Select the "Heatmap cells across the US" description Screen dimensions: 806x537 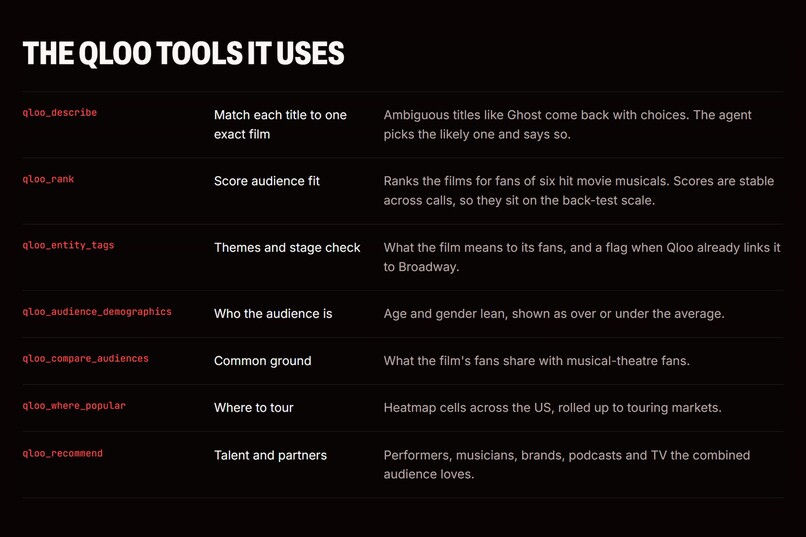pyautogui.click(x=553, y=408)
